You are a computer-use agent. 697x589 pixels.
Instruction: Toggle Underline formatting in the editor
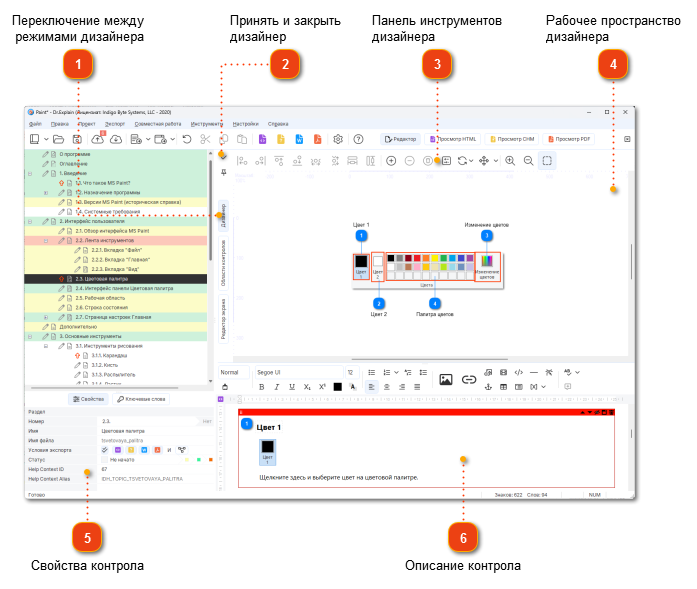(x=291, y=386)
